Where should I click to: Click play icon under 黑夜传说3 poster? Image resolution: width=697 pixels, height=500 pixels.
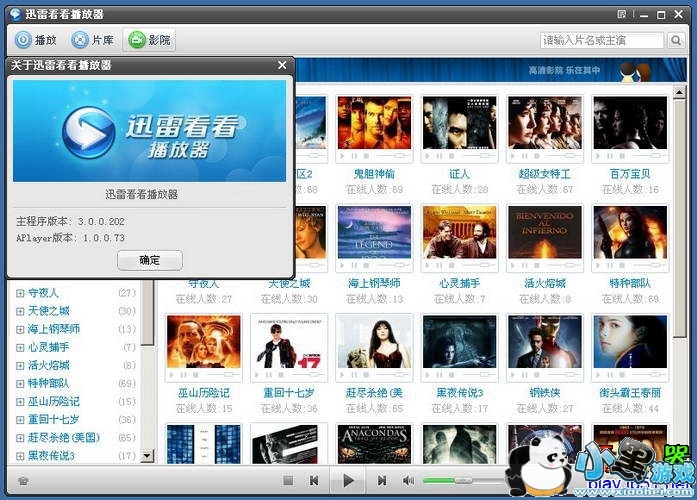click(x=427, y=375)
